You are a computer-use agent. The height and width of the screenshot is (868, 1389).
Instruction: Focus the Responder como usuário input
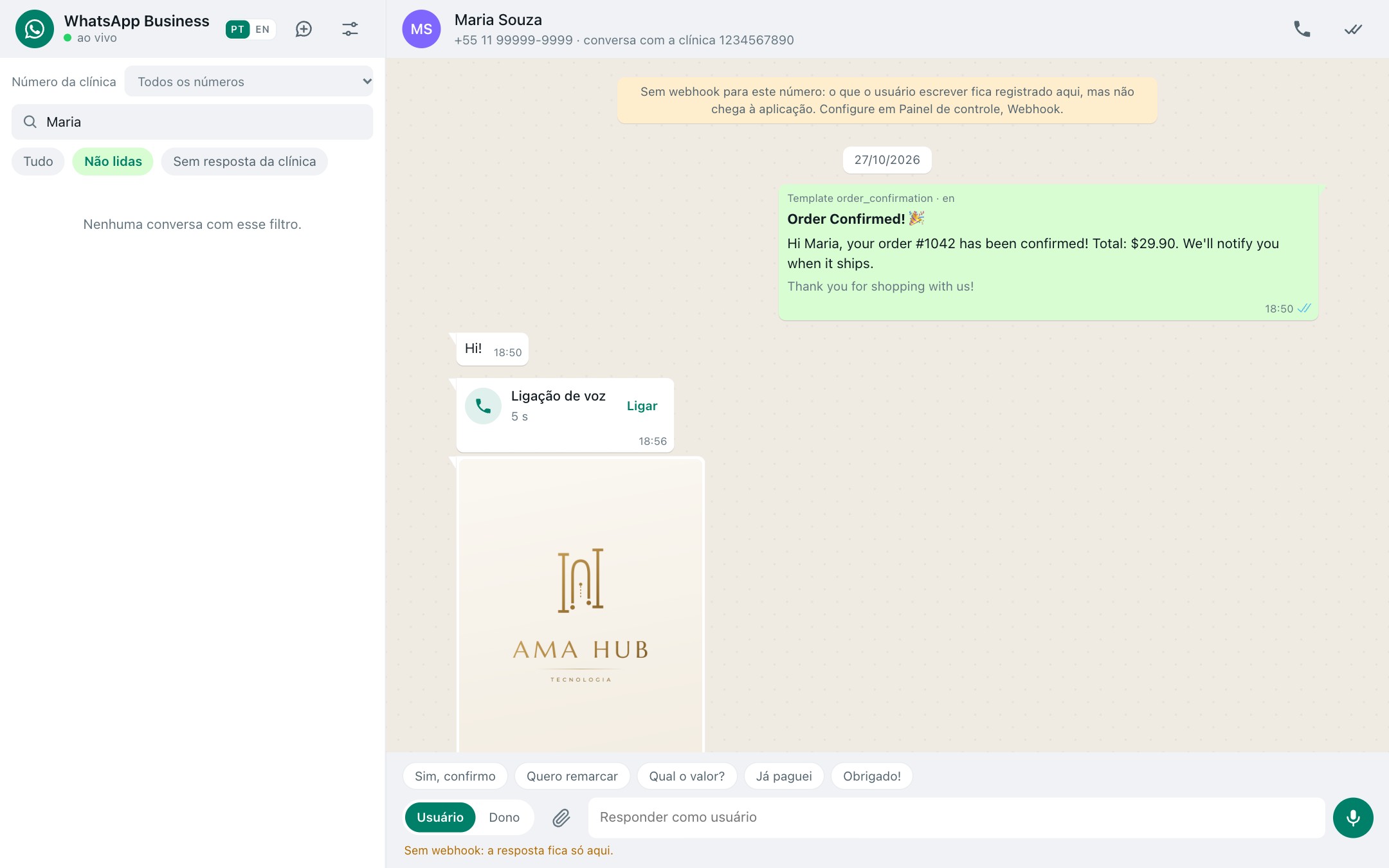956,817
